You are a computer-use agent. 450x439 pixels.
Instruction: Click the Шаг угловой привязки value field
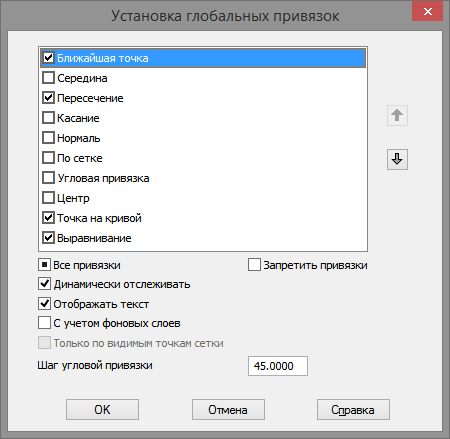(278, 366)
